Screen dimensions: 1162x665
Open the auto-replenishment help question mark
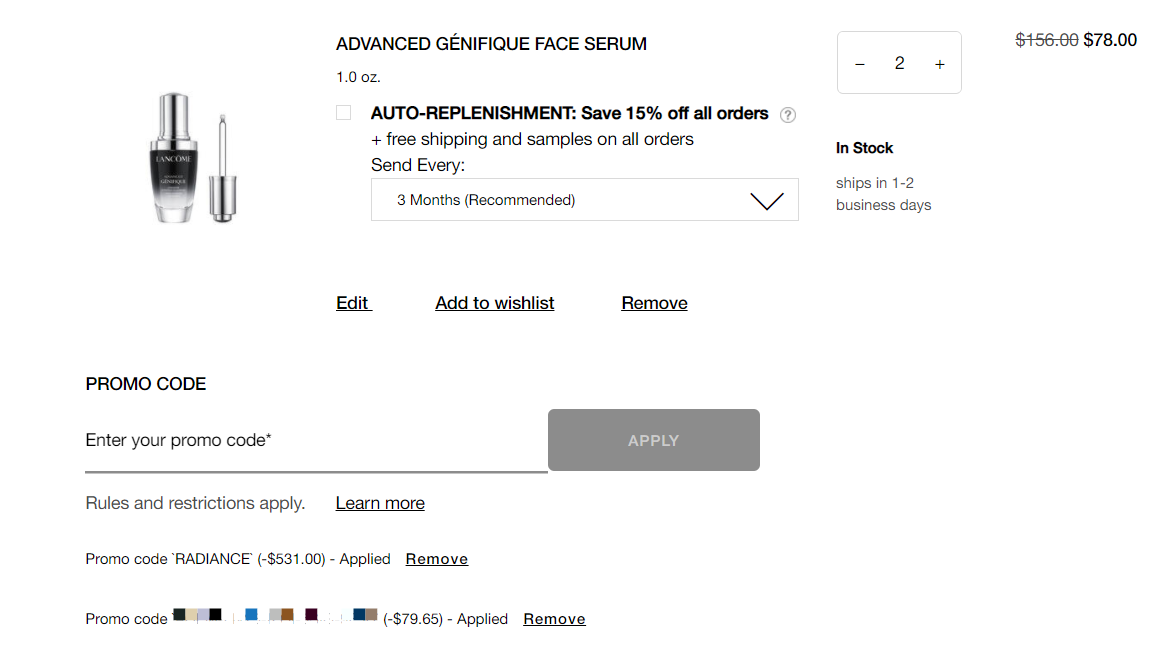pos(788,115)
